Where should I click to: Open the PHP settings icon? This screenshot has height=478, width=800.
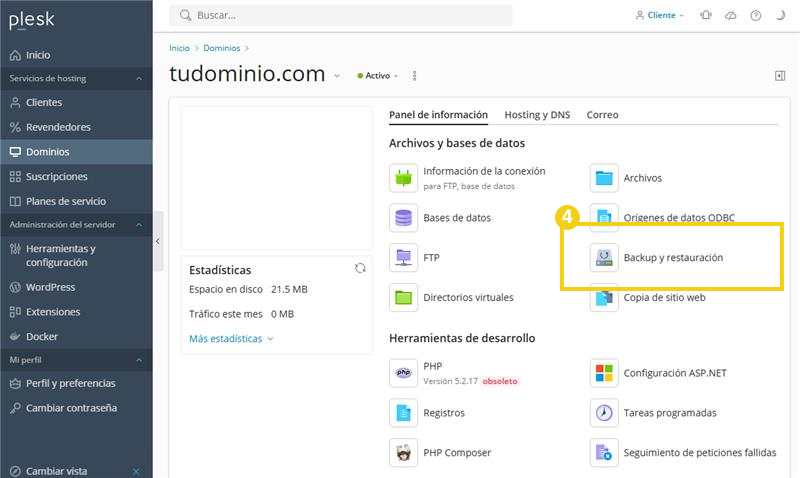point(403,373)
